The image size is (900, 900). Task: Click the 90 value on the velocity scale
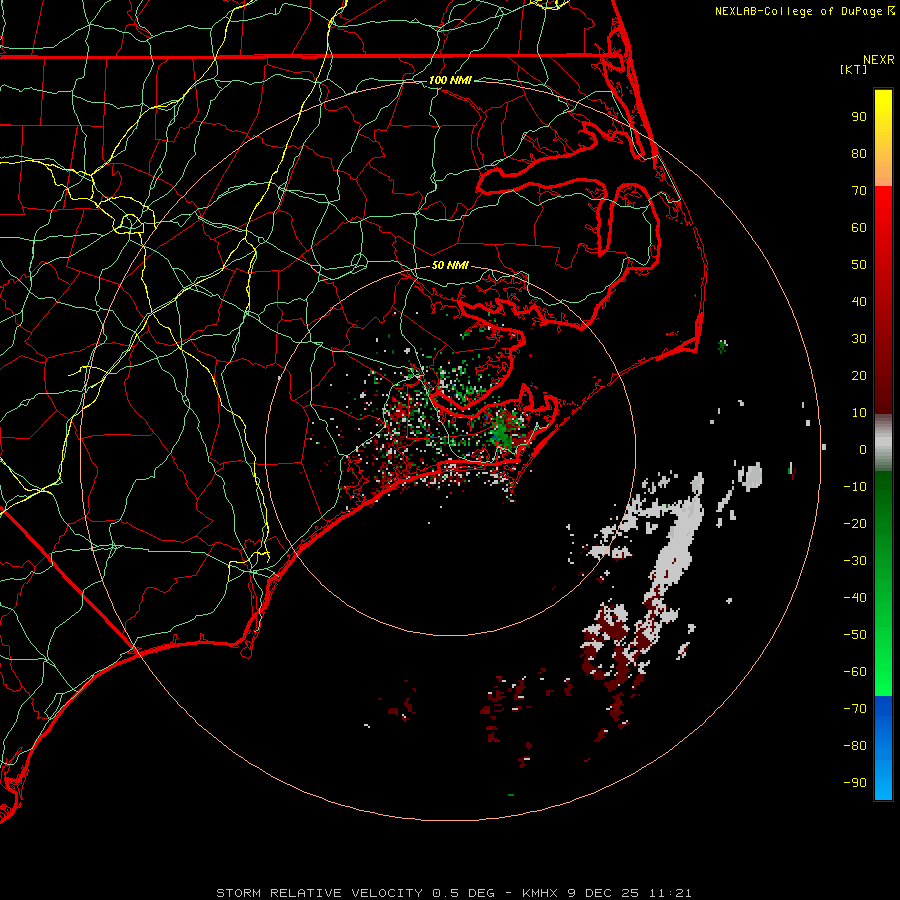click(x=859, y=117)
